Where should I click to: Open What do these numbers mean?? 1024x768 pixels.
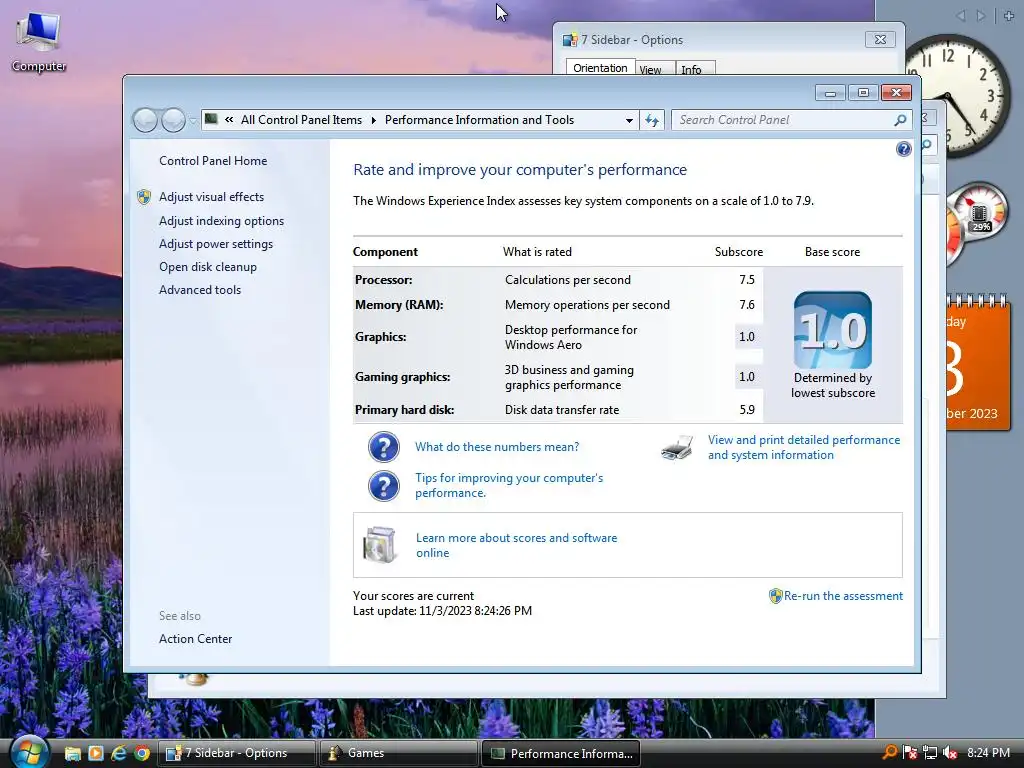pyautogui.click(x=497, y=447)
